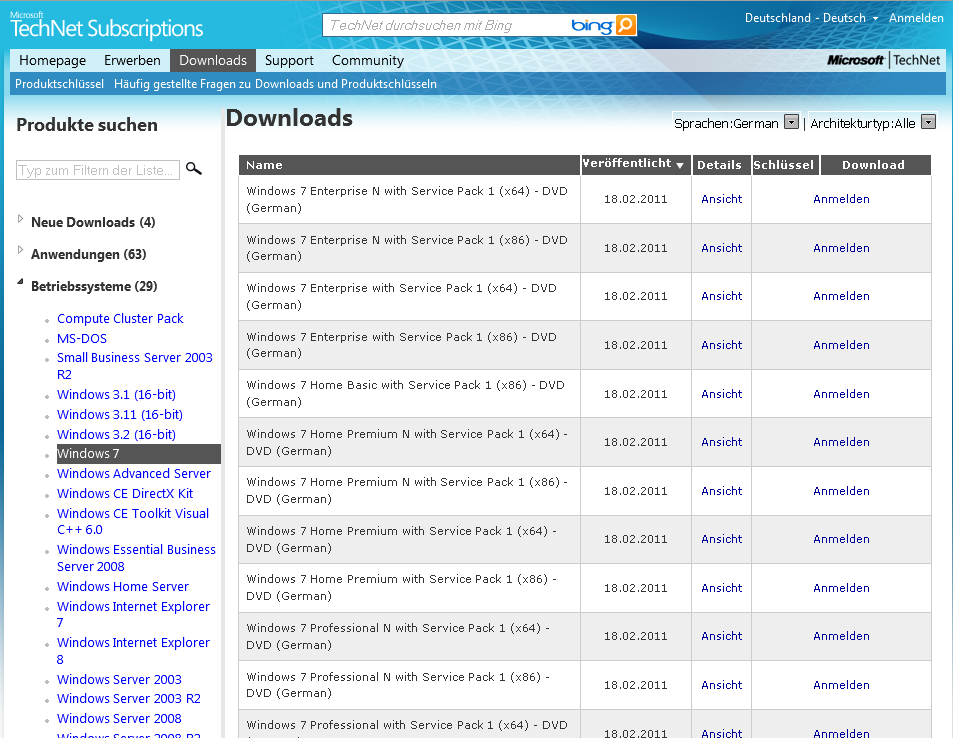Click Windows 7 Professional N (x64) DVD name
Viewport: 953px width, 738px height.
tap(397, 636)
